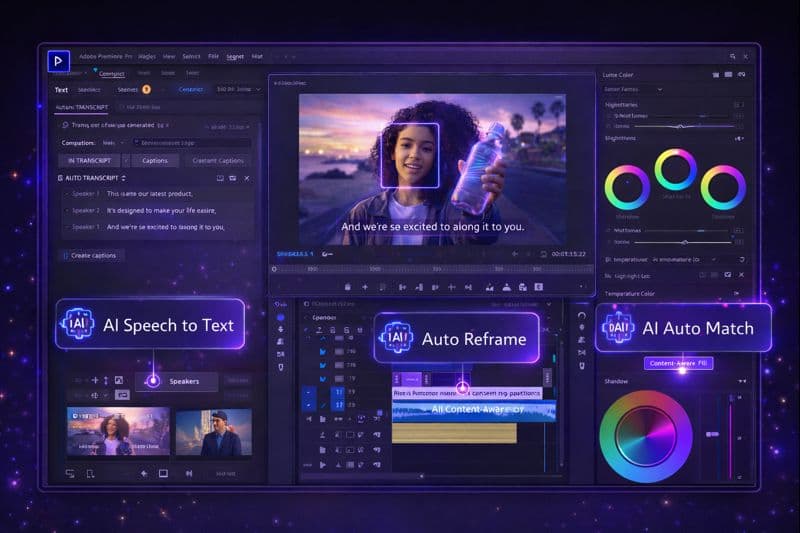This screenshot has width=800, height=533.
Task: Toggle second blue track checkbox in timeline
Action: pyautogui.click(x=322, y=365)
